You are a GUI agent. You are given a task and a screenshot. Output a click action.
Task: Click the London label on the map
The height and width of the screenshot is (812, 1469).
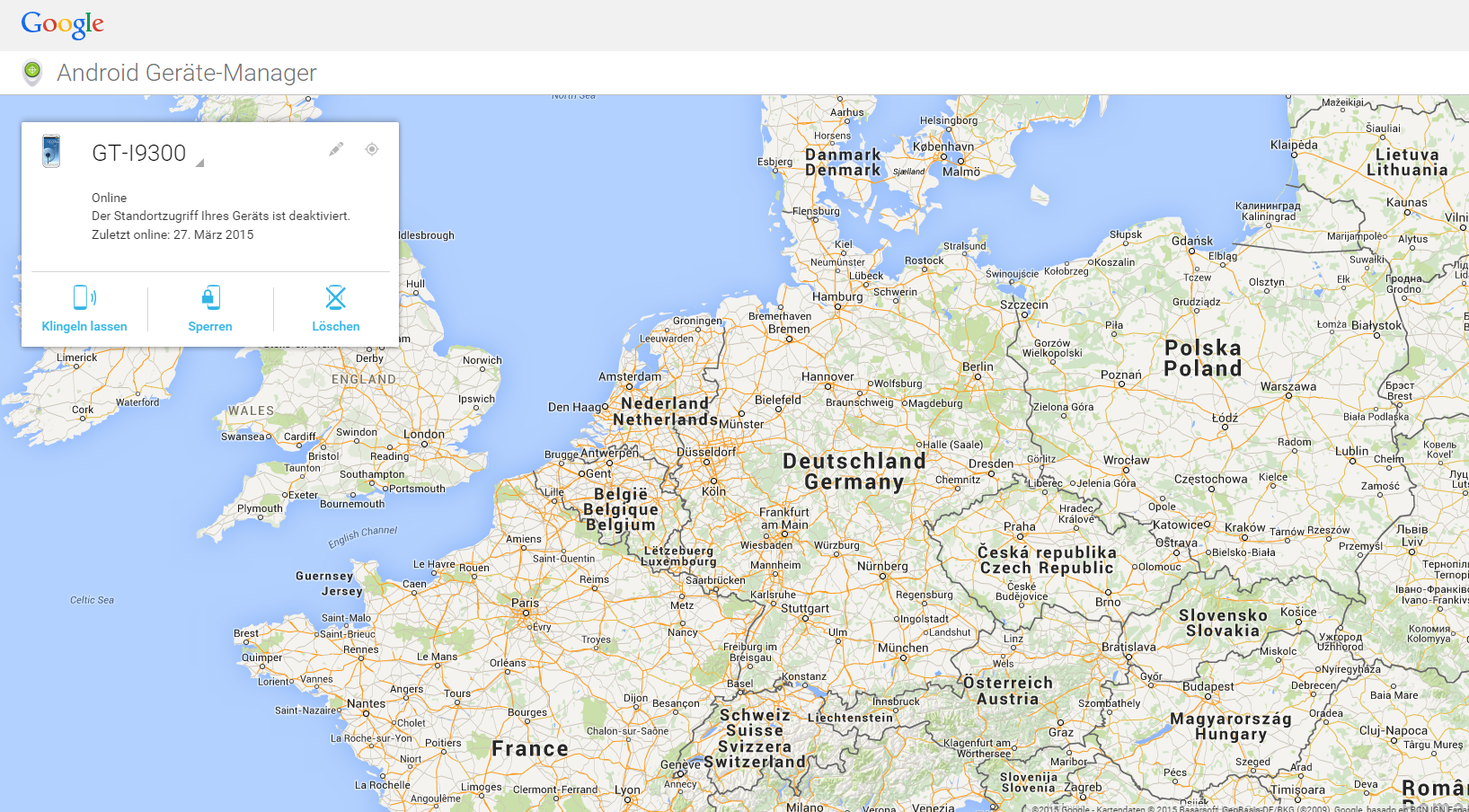coord(424,434)
